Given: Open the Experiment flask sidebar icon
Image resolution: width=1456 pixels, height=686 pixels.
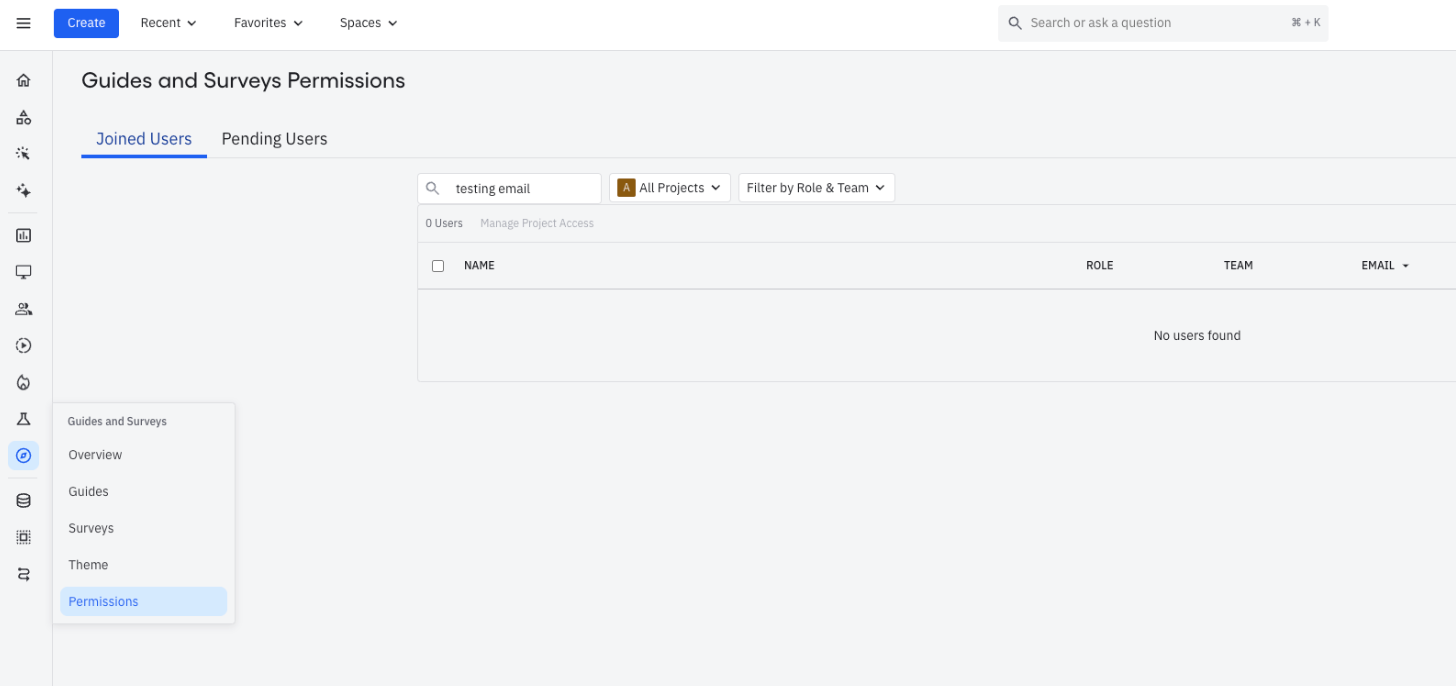Looking at the screenshot, I should [24, 419].
